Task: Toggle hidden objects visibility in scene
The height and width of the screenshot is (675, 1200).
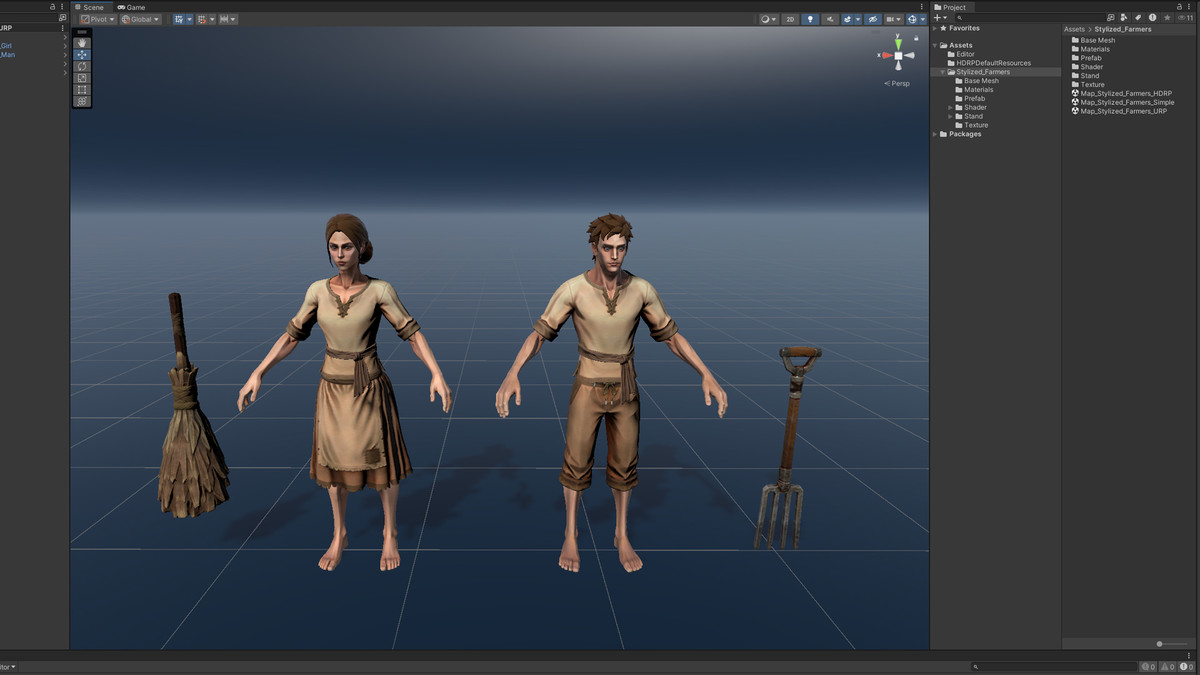Action: pos(873,19)
